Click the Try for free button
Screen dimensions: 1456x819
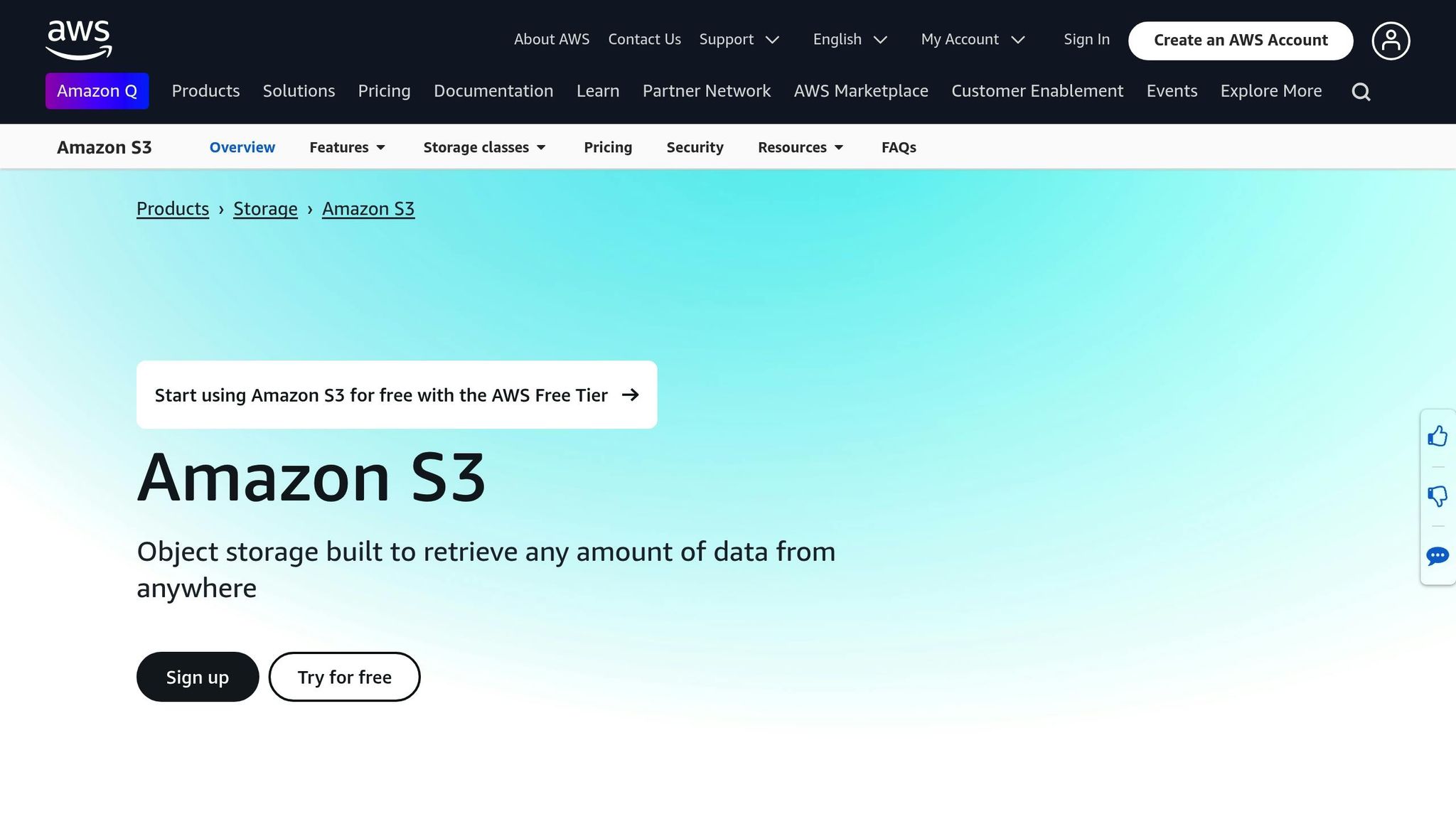pos(344,677)
